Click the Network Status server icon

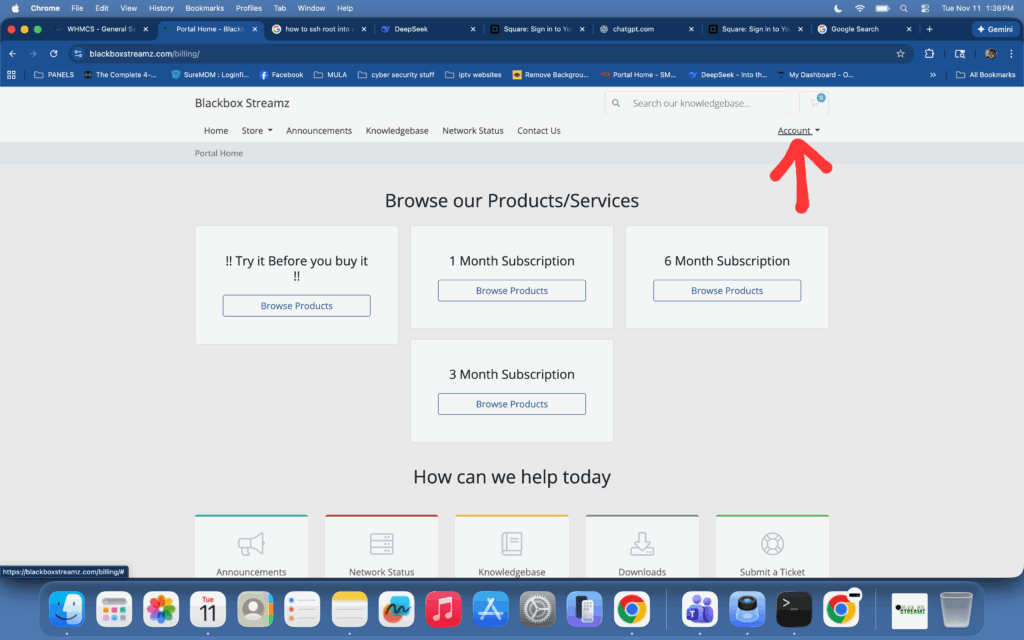click(381, 544)
